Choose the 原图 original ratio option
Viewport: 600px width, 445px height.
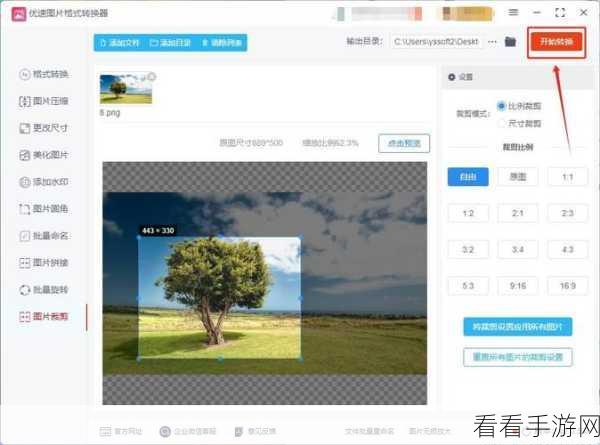pos(518,177)
